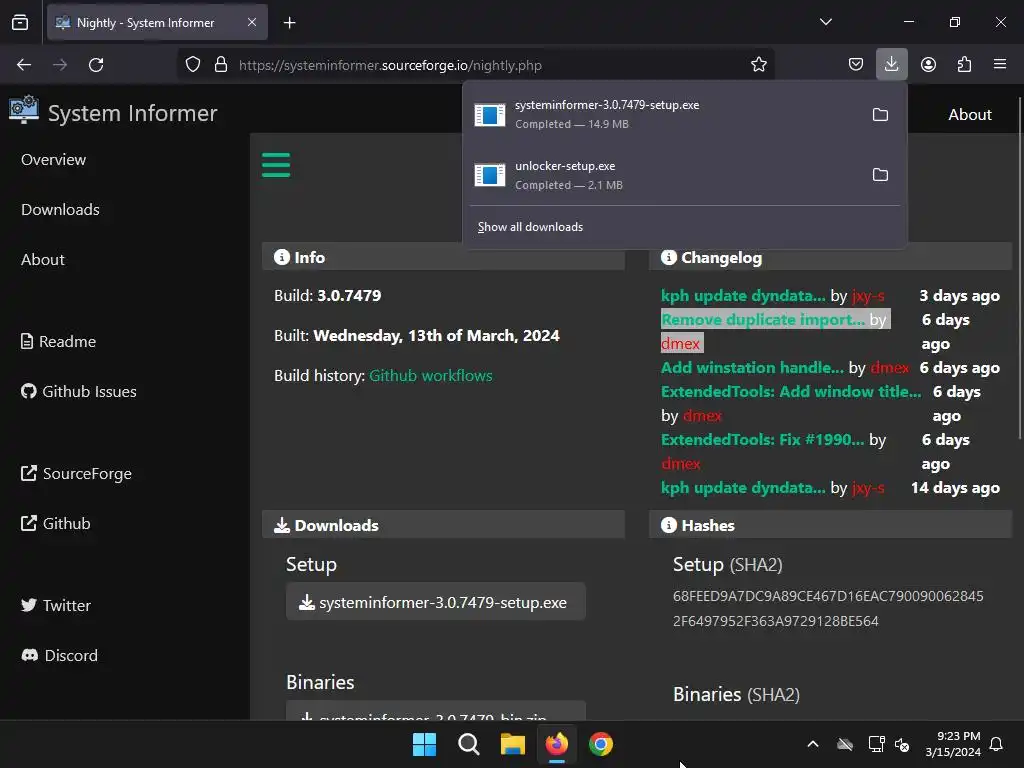
Task: Go to About in sidebar
Action: click(x=42, y=259)
